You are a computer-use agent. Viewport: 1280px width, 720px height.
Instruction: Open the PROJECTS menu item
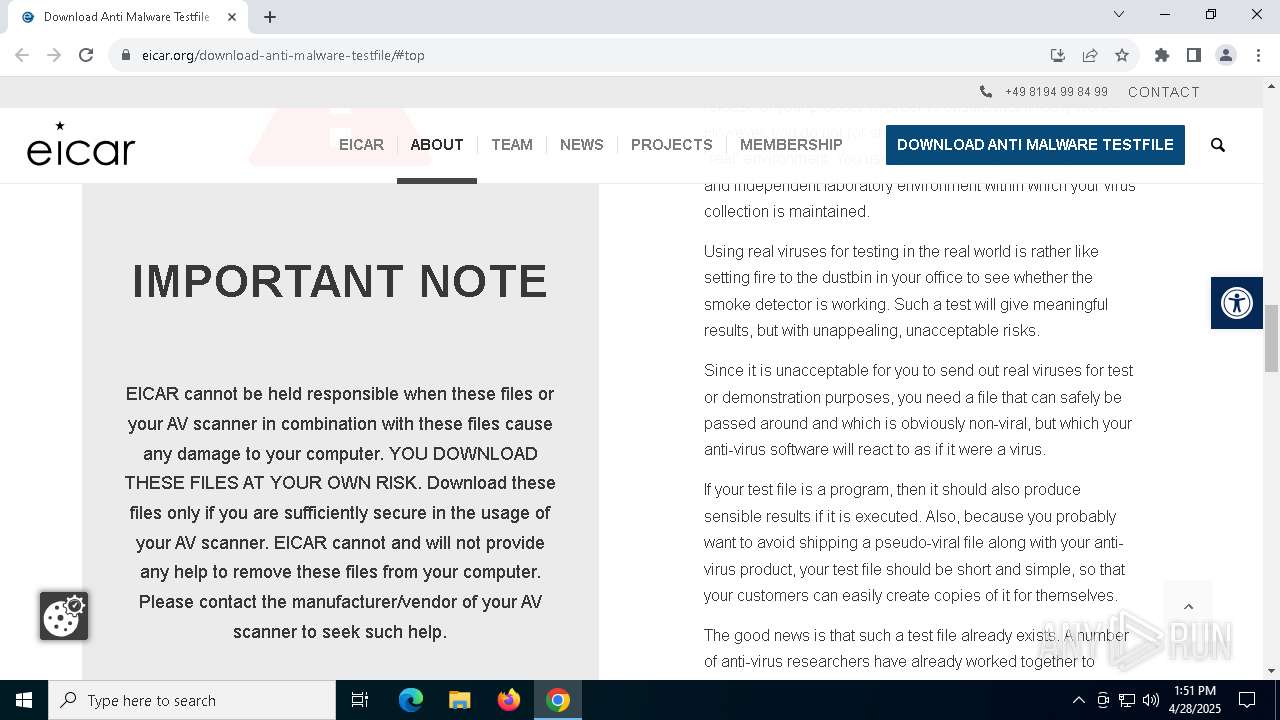[672, 145]
